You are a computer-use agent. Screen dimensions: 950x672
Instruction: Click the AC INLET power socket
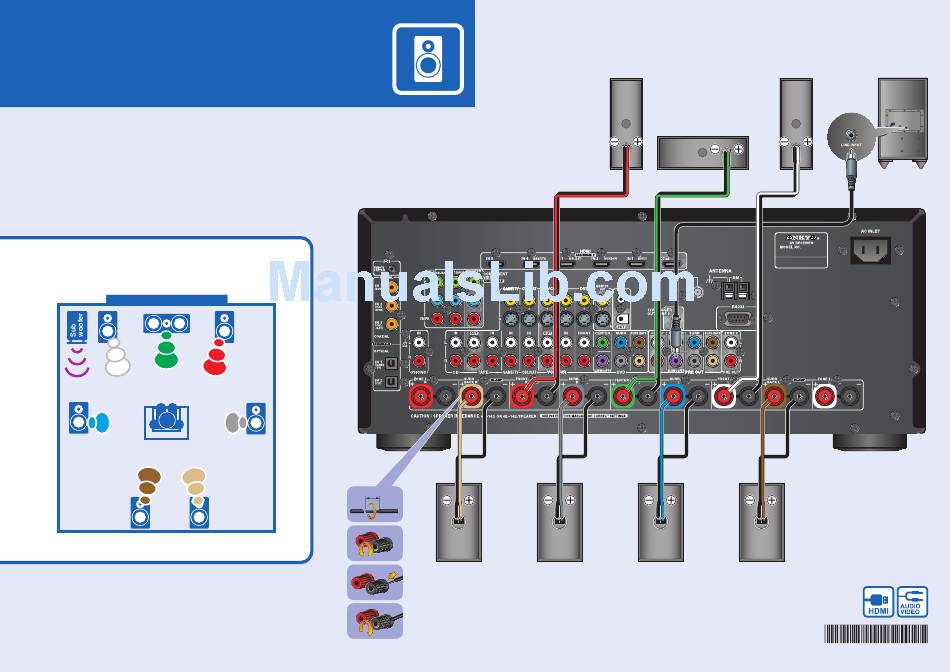[871, 250]
